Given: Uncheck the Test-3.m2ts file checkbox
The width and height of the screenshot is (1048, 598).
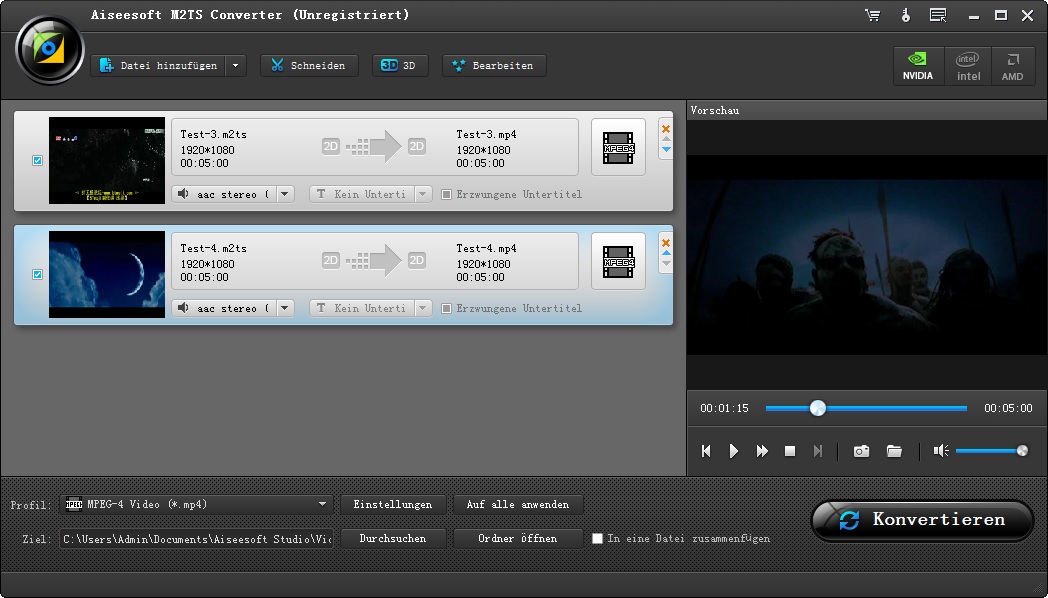Looking at the screenshot, I should pos(37,160).
